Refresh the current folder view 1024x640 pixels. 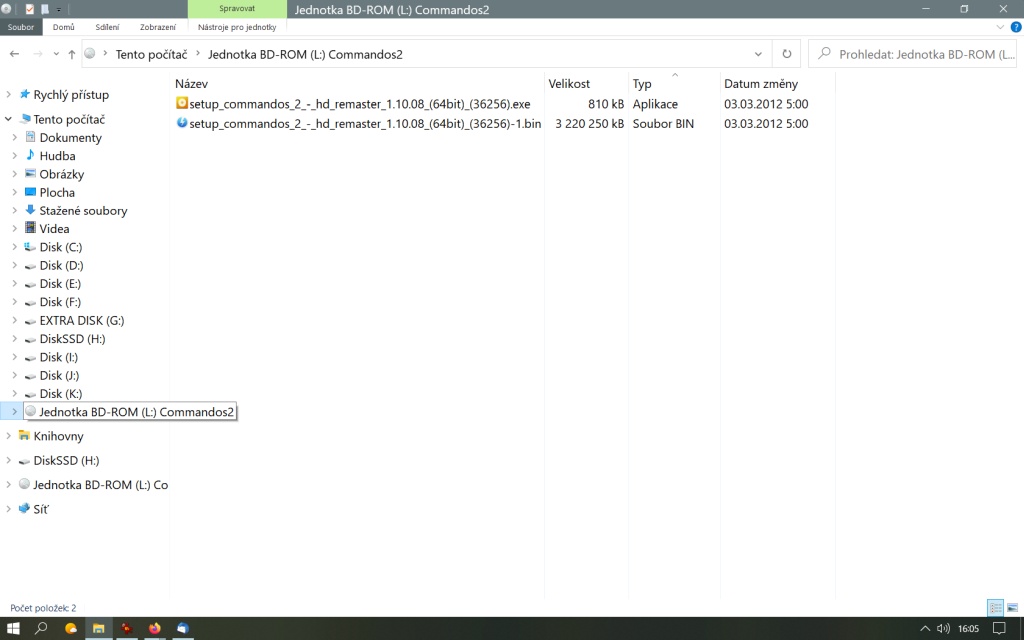[787, 54]
